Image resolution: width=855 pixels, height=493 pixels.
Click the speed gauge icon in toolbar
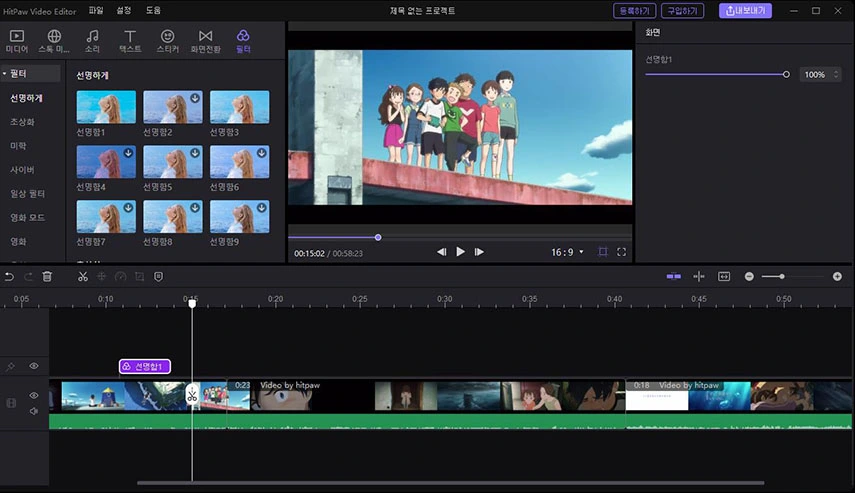click(x=121, y=276)
